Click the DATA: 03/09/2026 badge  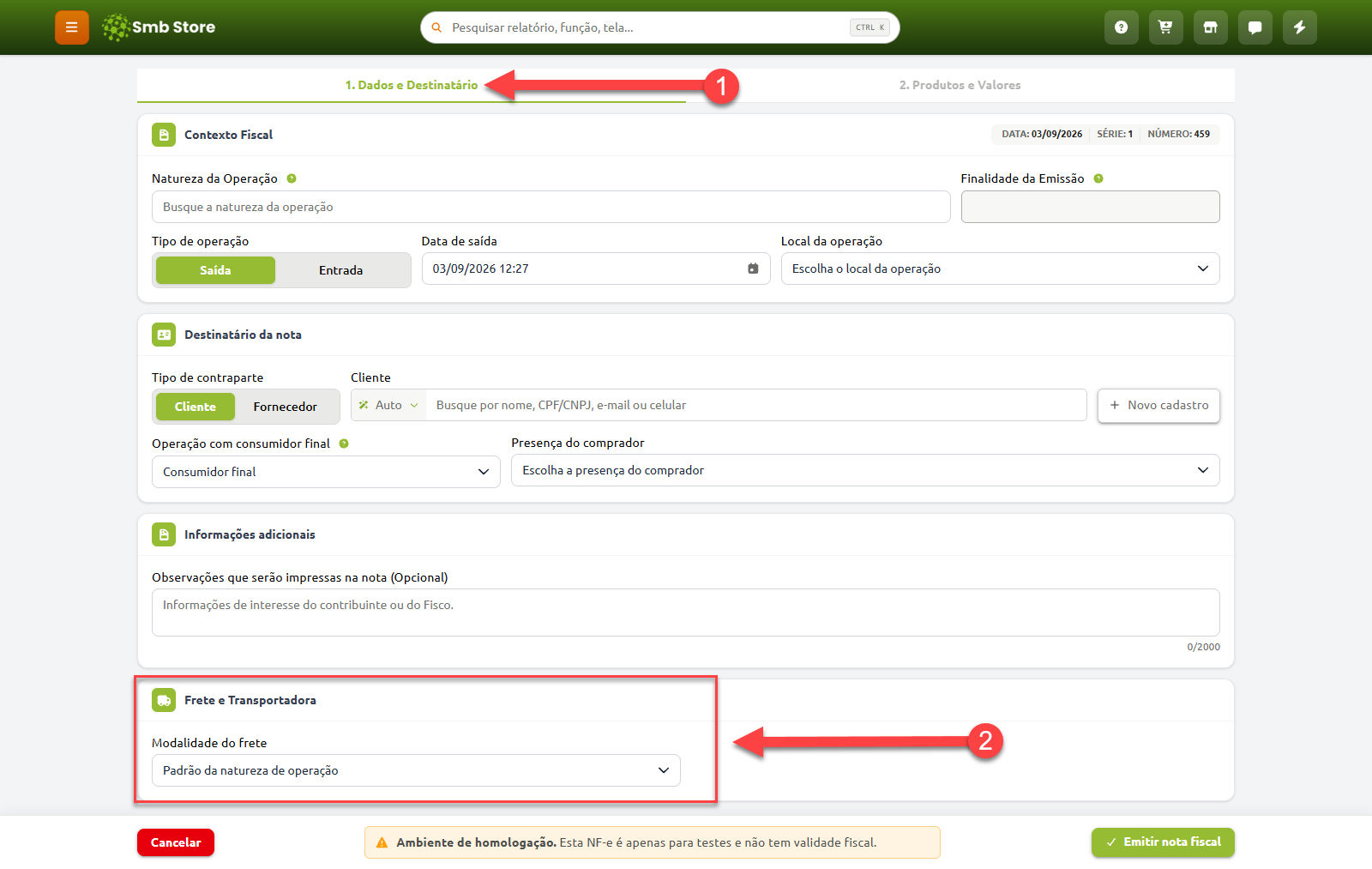[x=1042, y=134]
